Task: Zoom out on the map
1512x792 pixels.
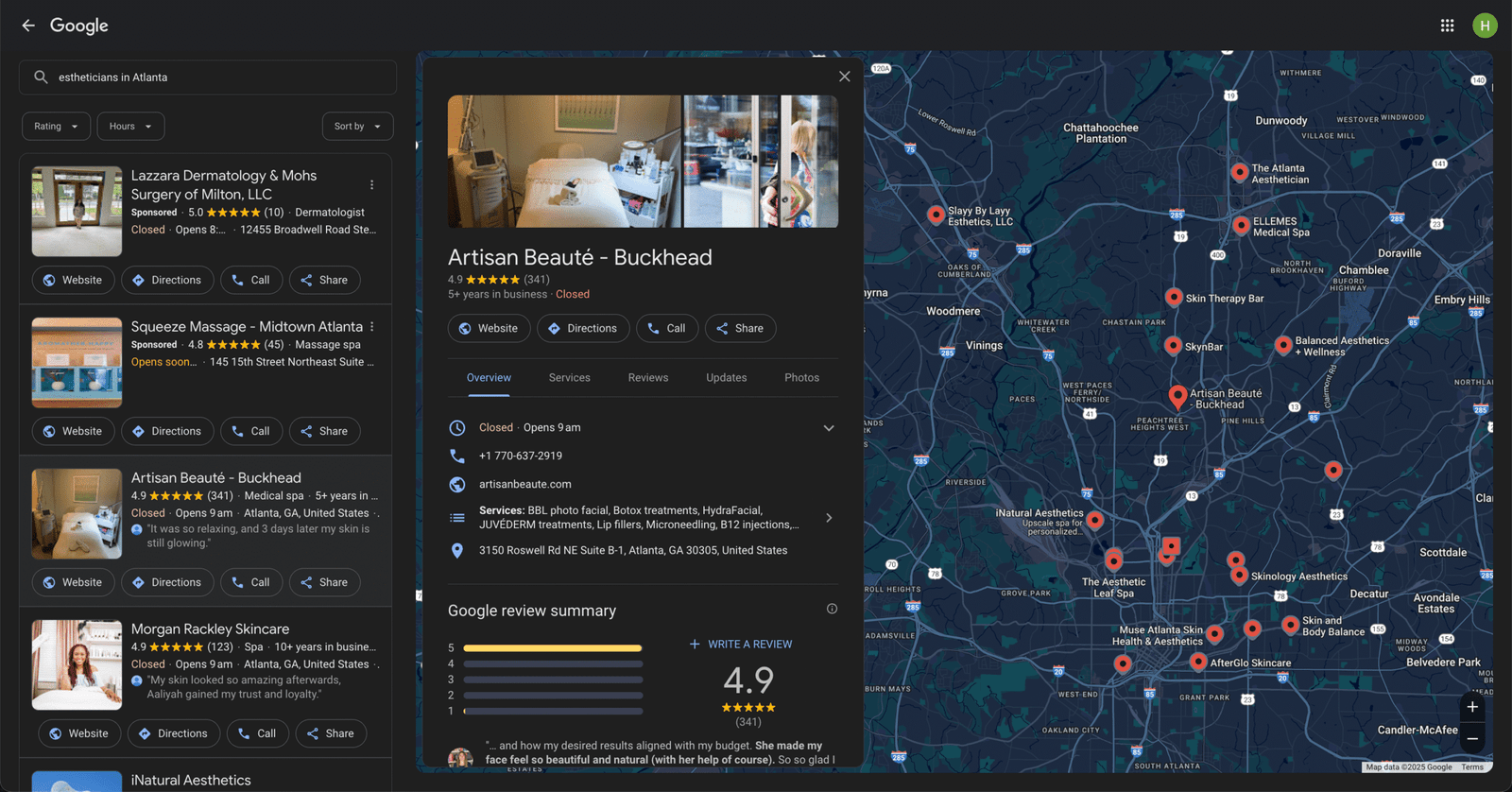Action: tap(1472, 738)
